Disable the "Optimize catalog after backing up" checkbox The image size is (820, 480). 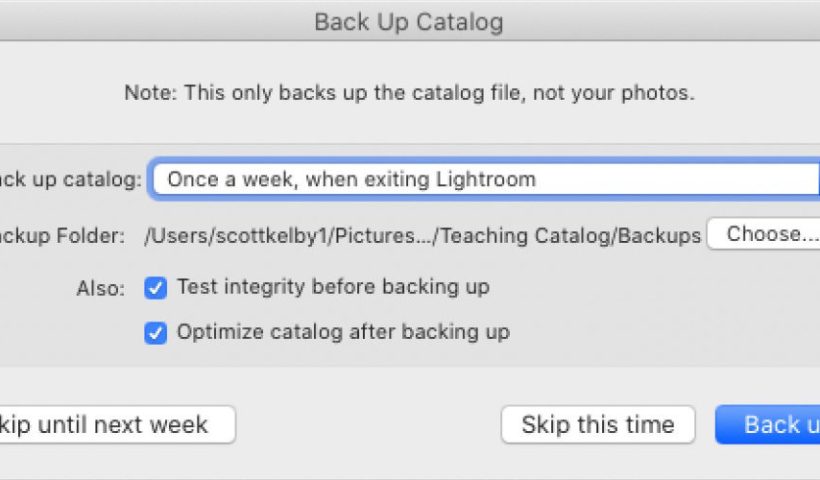click(x=155, y=332)
